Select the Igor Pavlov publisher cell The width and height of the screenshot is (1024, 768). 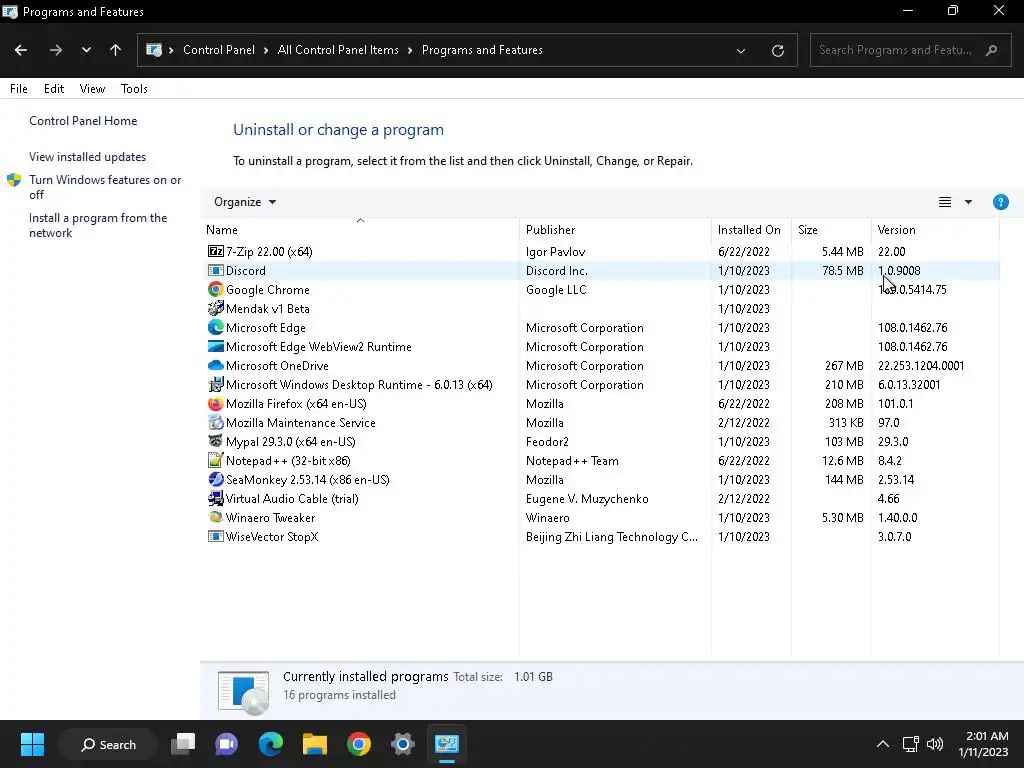pyautogui.click(x=555, y=251)
